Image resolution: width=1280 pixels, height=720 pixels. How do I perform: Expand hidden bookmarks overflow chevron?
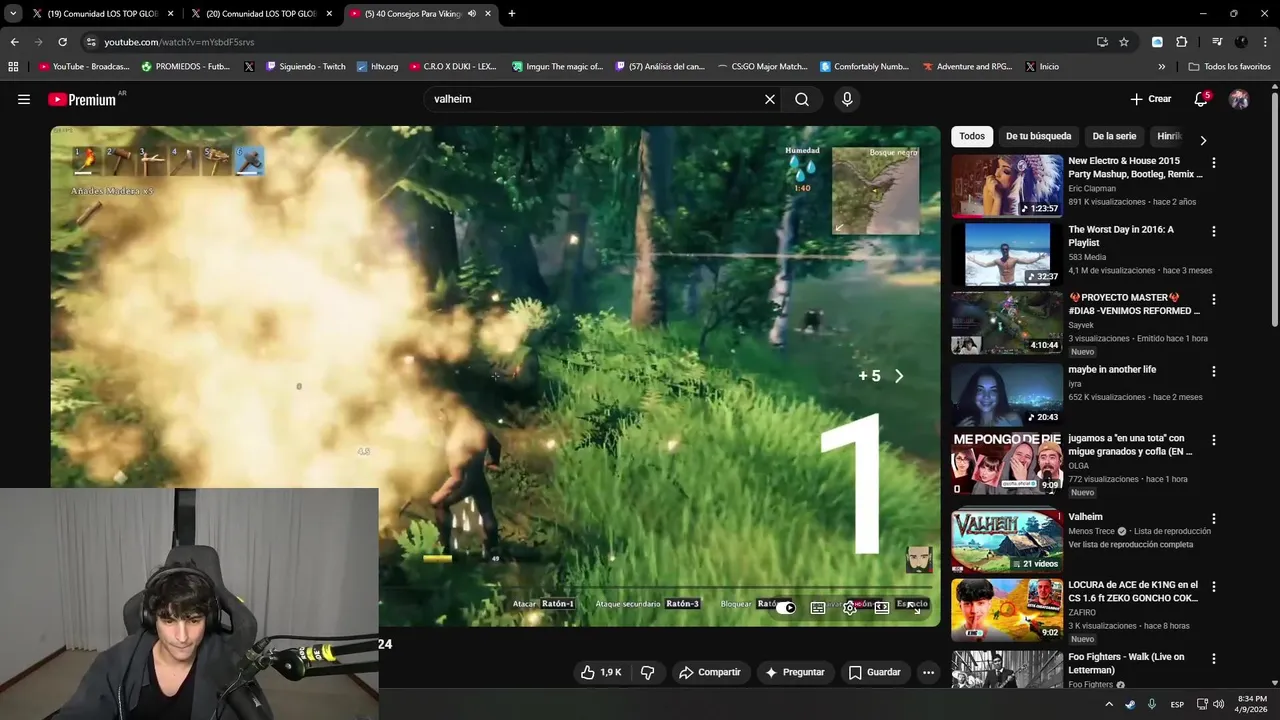click(x=1162, y=67)
